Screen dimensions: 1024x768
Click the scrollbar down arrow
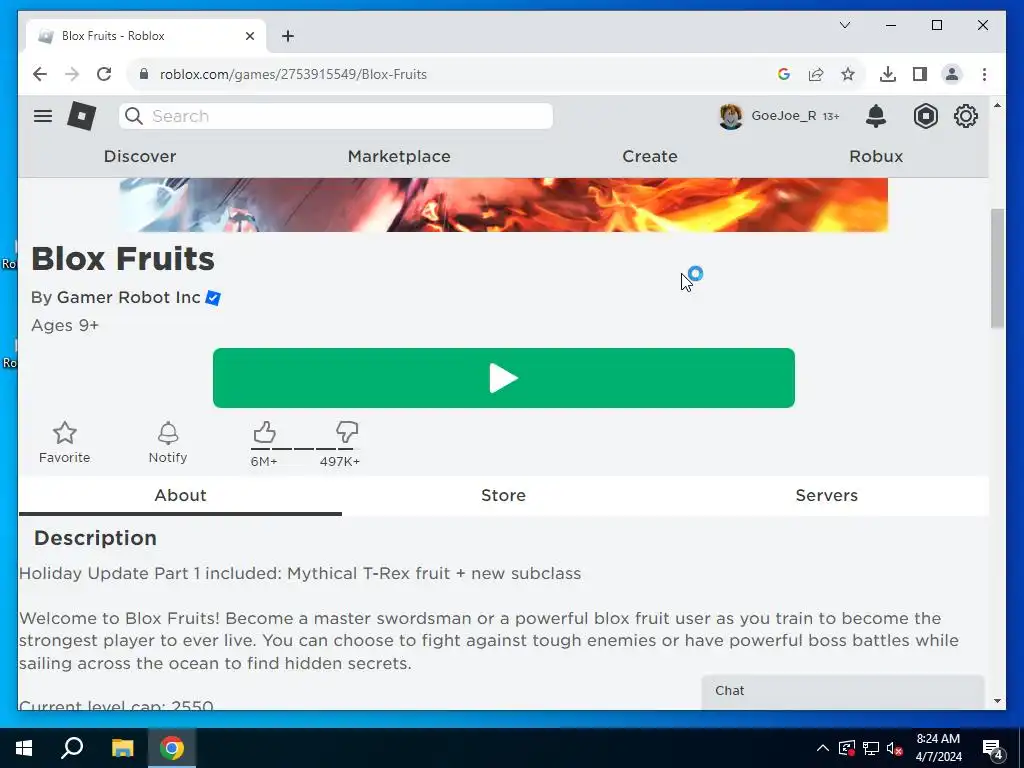[997, 701]
